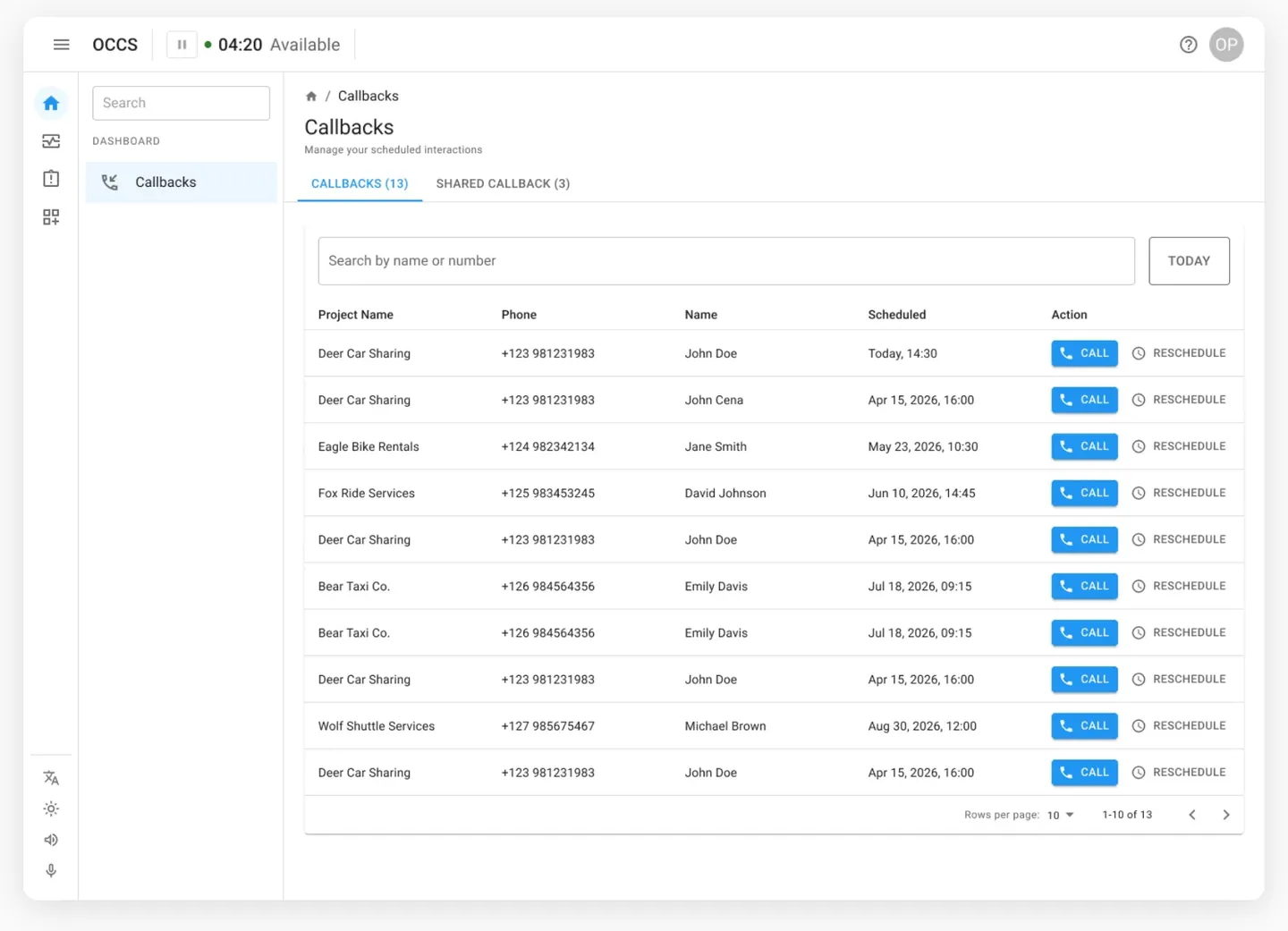Toggle the brightness theme icon
This screenshot has width=1288, height=931.
[51, 808]
